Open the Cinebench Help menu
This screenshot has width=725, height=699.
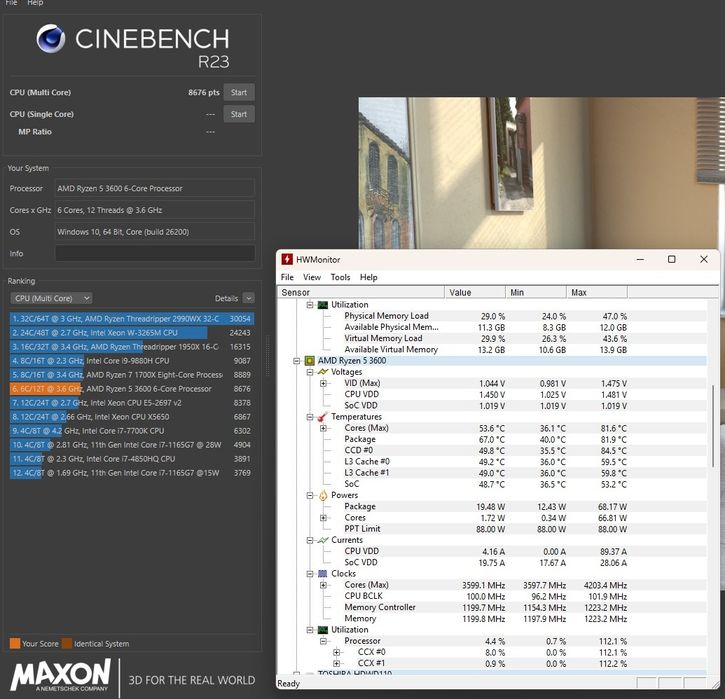click(x=35, y=3)
